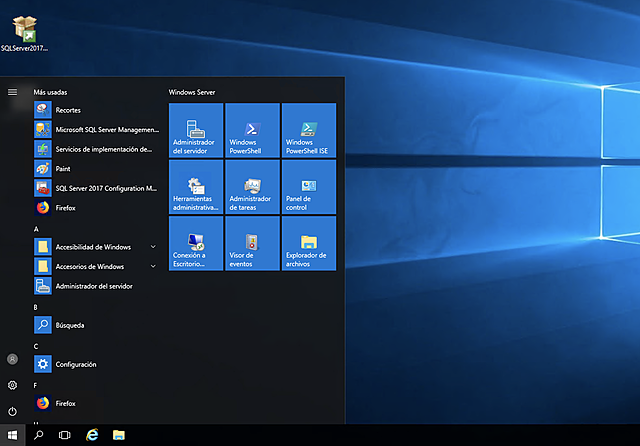This screenshot has width=640, height=446.
Task: Launch Internet Explorer from taskbar
Action: [92, 435]
